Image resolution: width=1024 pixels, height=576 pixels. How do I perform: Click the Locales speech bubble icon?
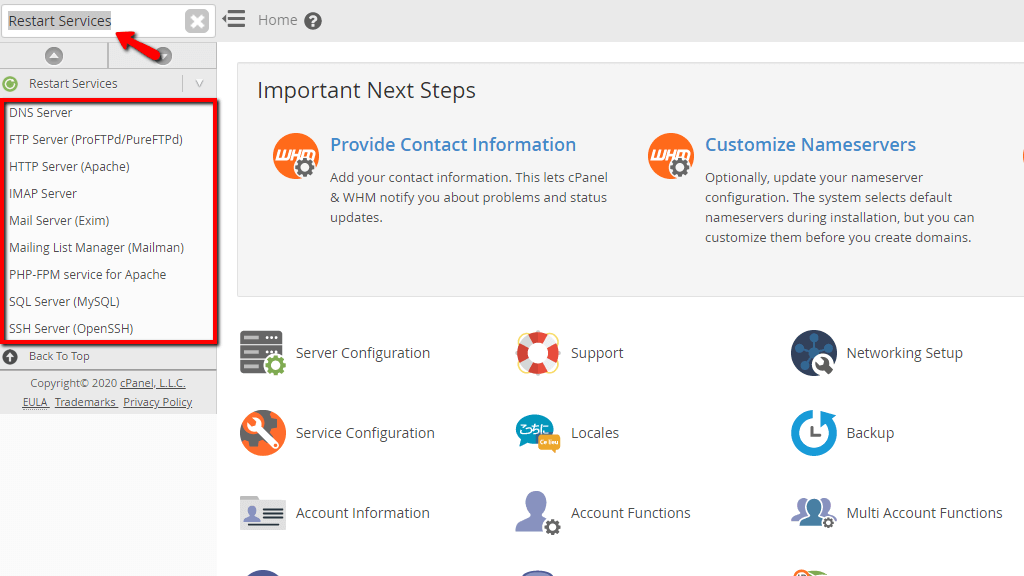tap(537, 433)
